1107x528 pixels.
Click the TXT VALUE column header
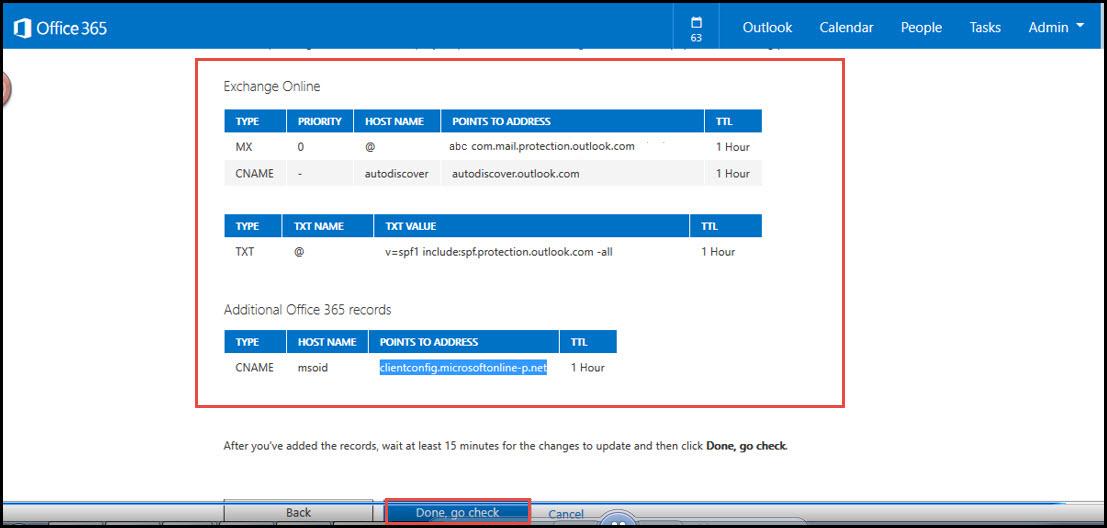click(532, 227)
